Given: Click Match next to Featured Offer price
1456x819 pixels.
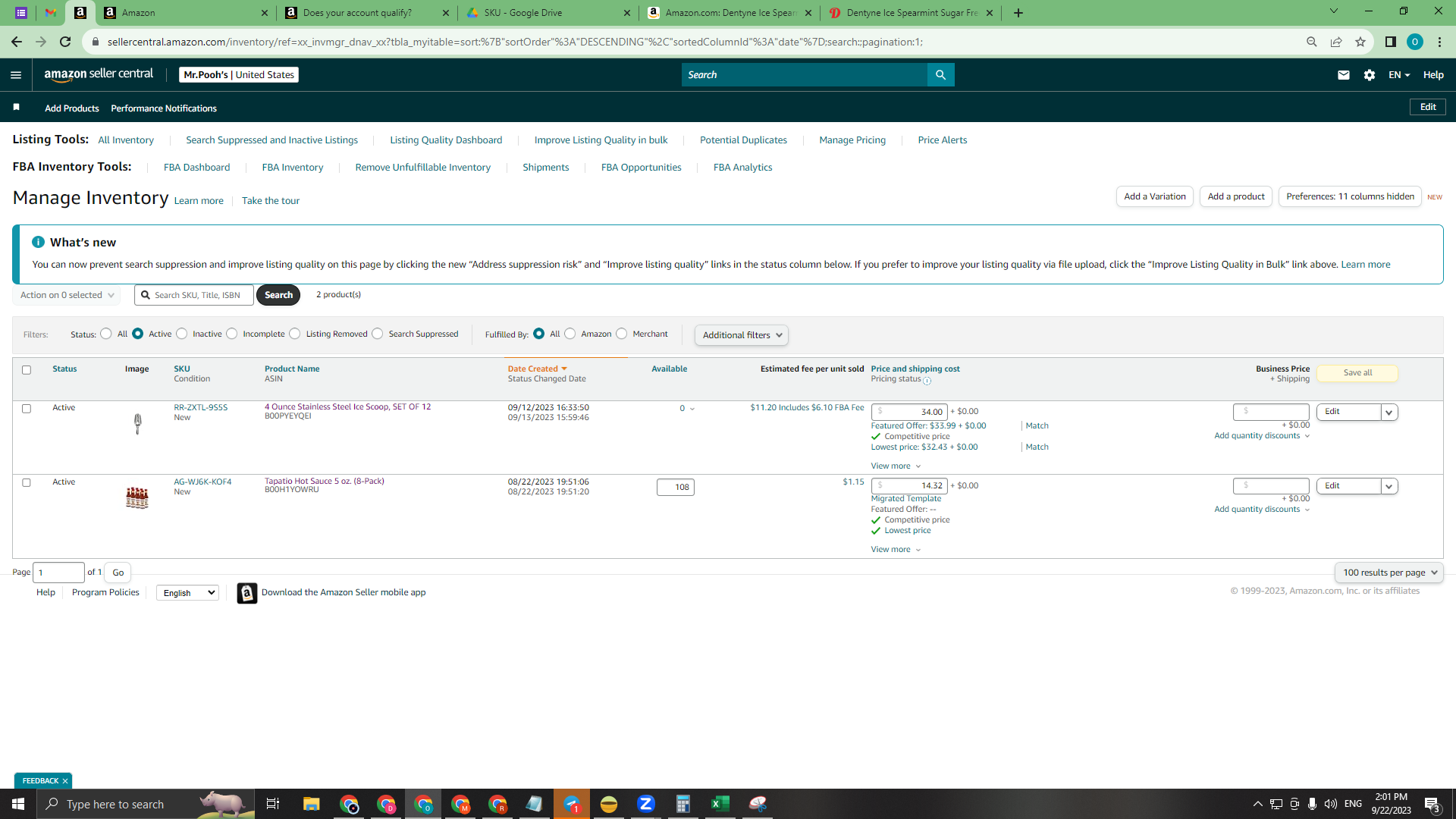Looking at the screenshot, I should pyautogui.click(x=1037, y=425).
